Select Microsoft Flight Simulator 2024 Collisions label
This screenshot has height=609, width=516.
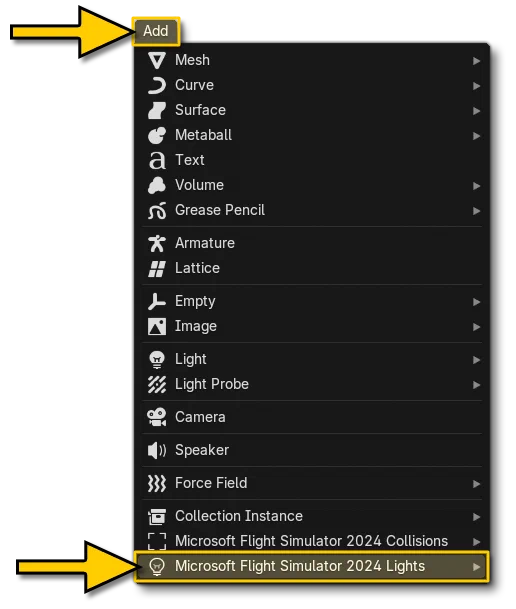[x=311, y=541]
